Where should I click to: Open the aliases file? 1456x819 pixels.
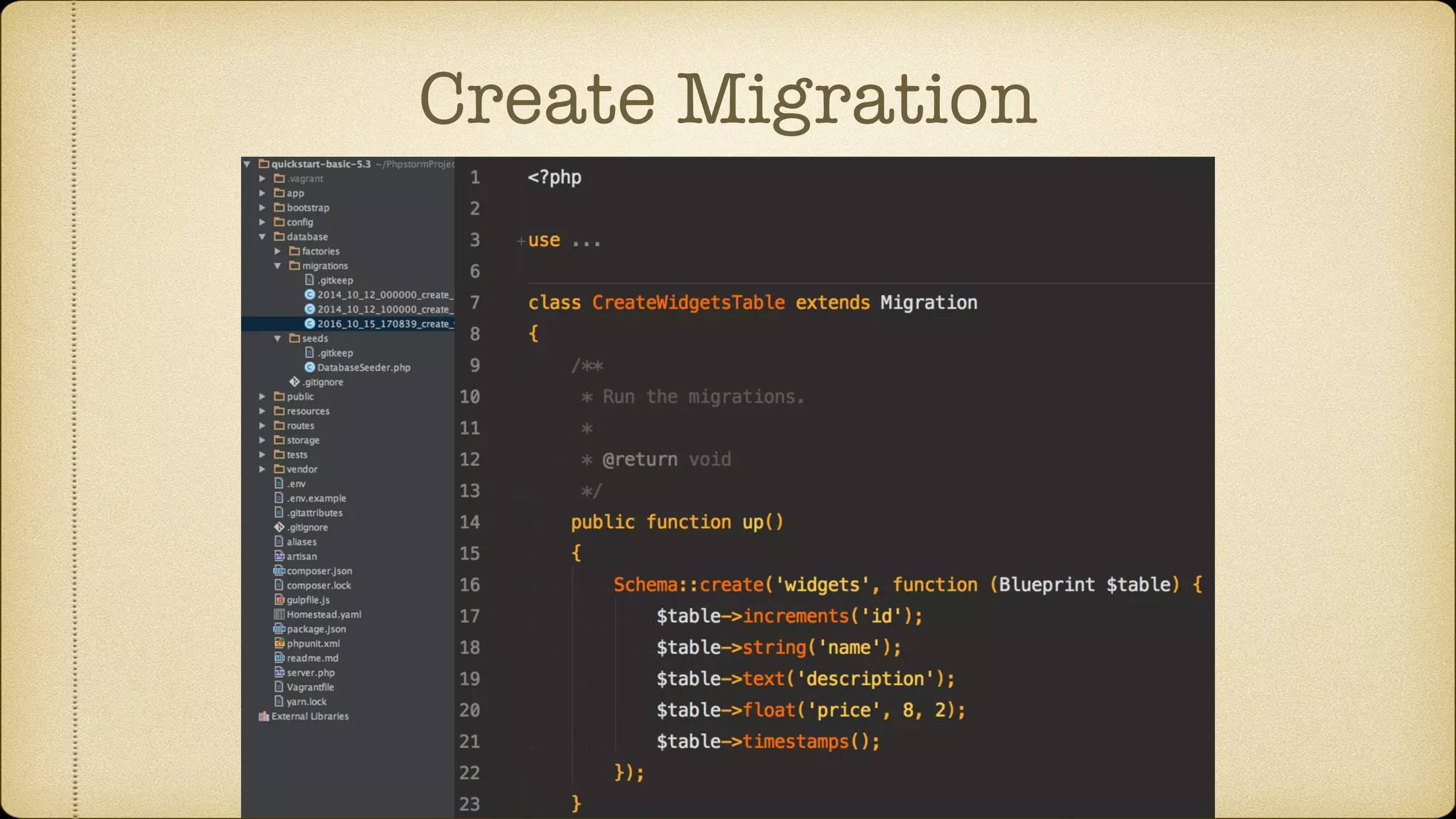click(x=301, y=542)
